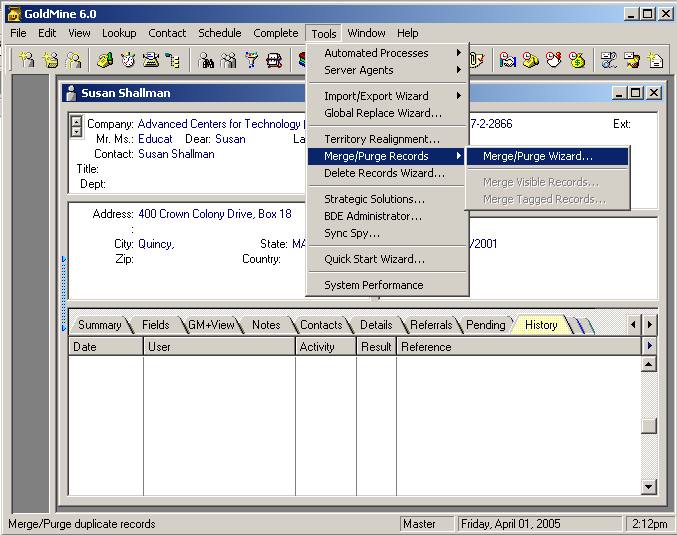The height and width of the screenshot is (535, 677).
Task: Click the Company field Advanced Centers for Technology
Action: [x=221, y=124]
